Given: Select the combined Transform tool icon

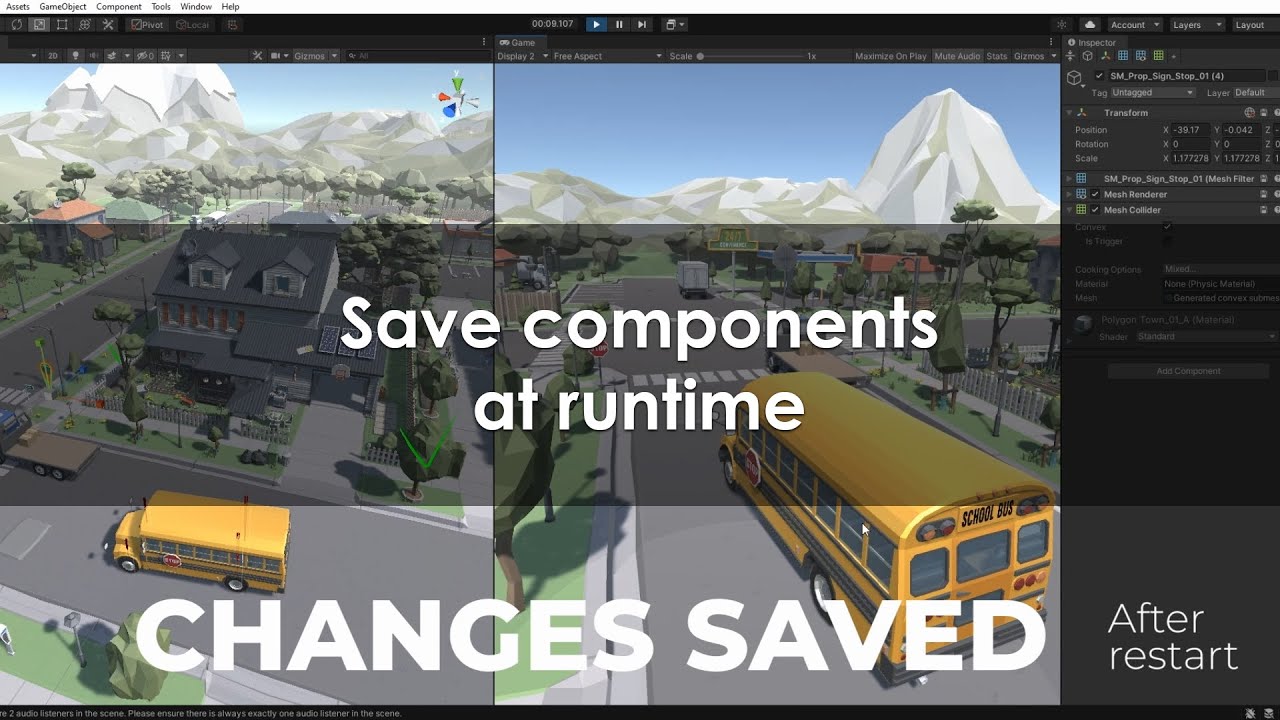Looking at the screenshot, I should [84, 25].
